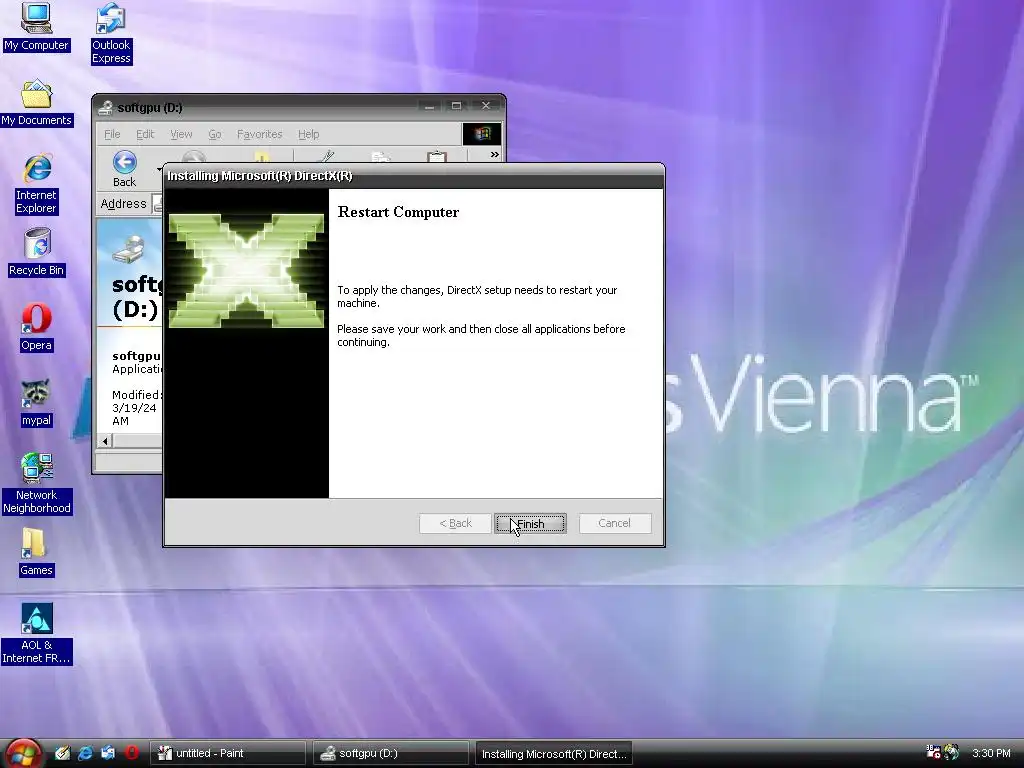Viewport: 1024px width, 768px height.
Task: Select the Games folder on the desktop
Action: tap(36, 552)
